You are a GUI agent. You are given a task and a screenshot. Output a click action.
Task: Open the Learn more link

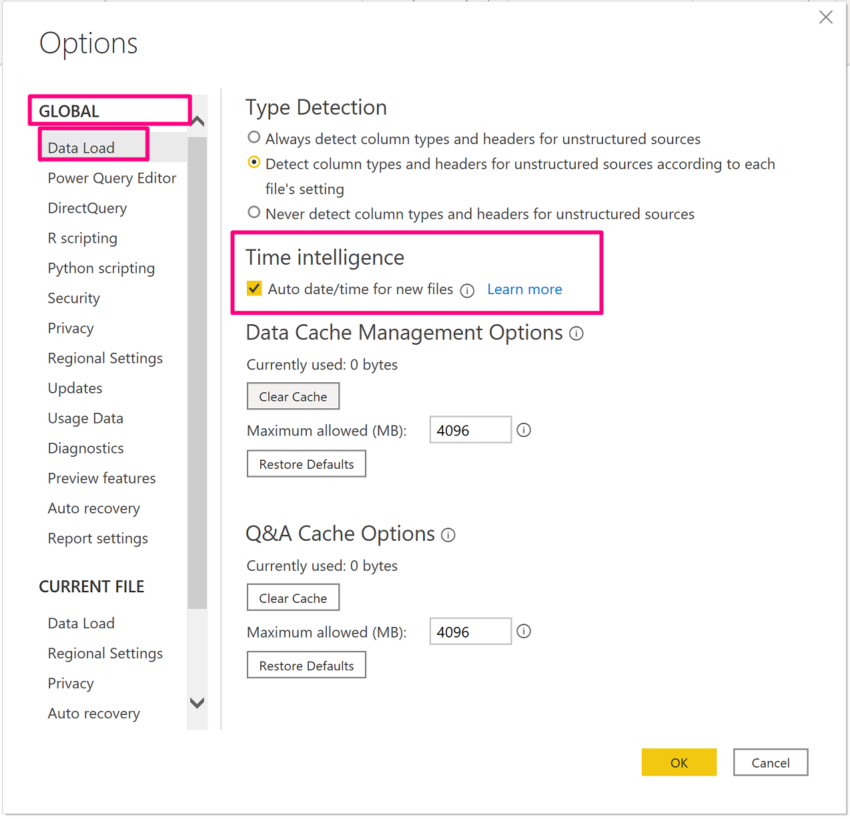[x=524, y=289]
